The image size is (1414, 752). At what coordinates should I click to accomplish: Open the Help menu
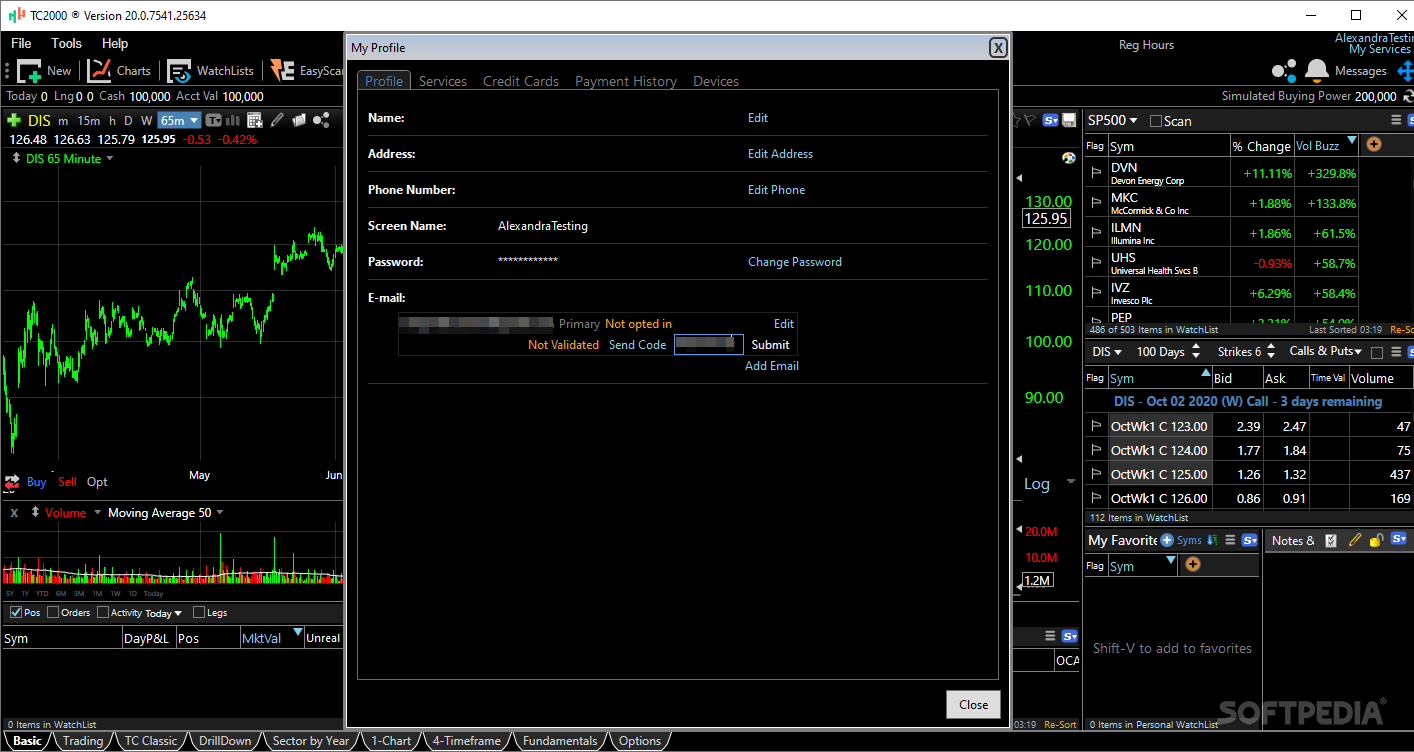click(x=115, y=43)
